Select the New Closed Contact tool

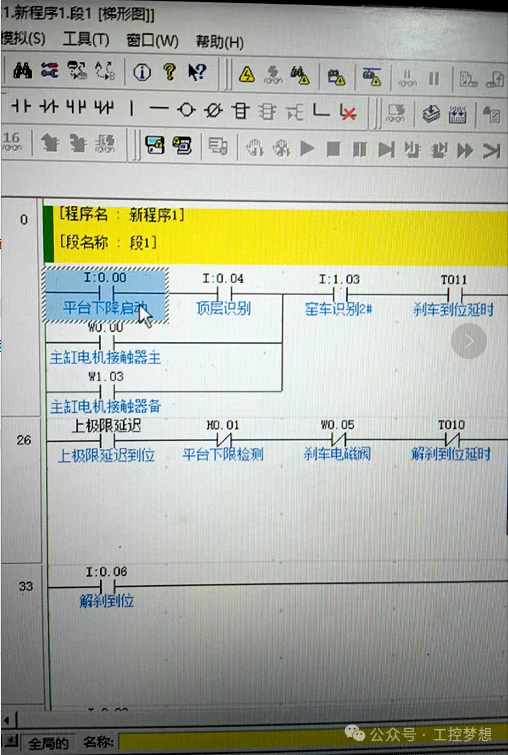tap(49, 106)
